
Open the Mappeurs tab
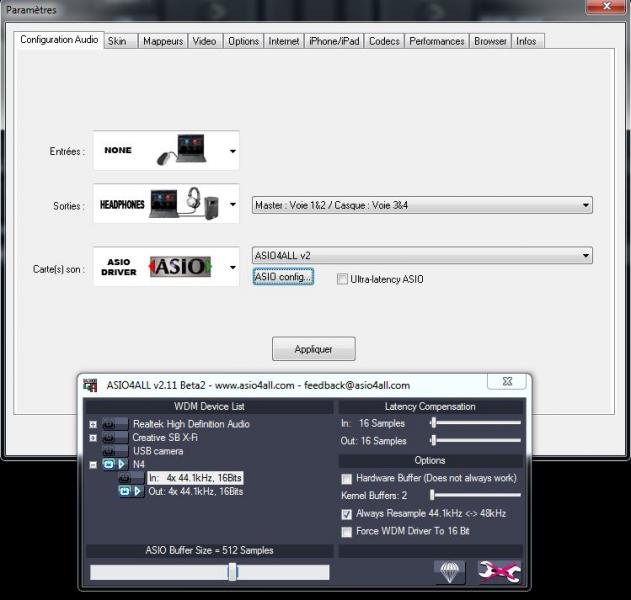point(162,41)
